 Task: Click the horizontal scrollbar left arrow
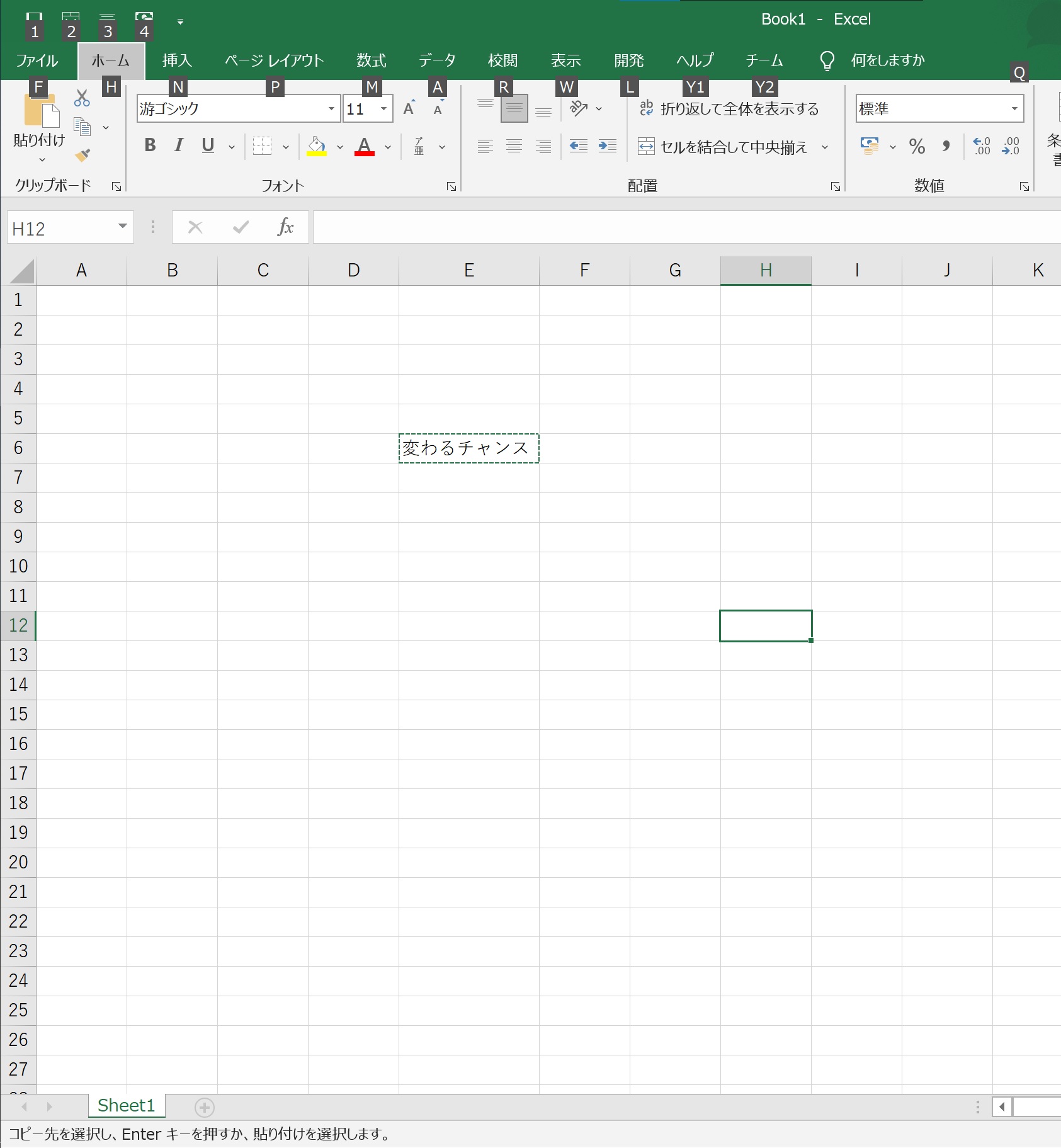1002,1106
